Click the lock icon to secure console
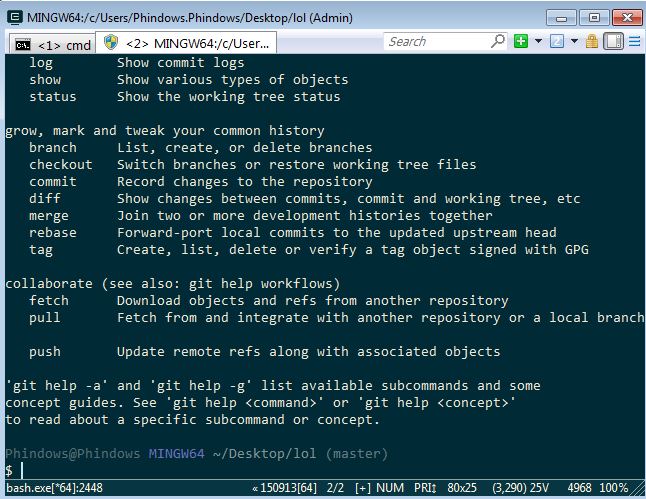Screen dimensions: 646x499 pyautogui.click(x=592, y=41)
